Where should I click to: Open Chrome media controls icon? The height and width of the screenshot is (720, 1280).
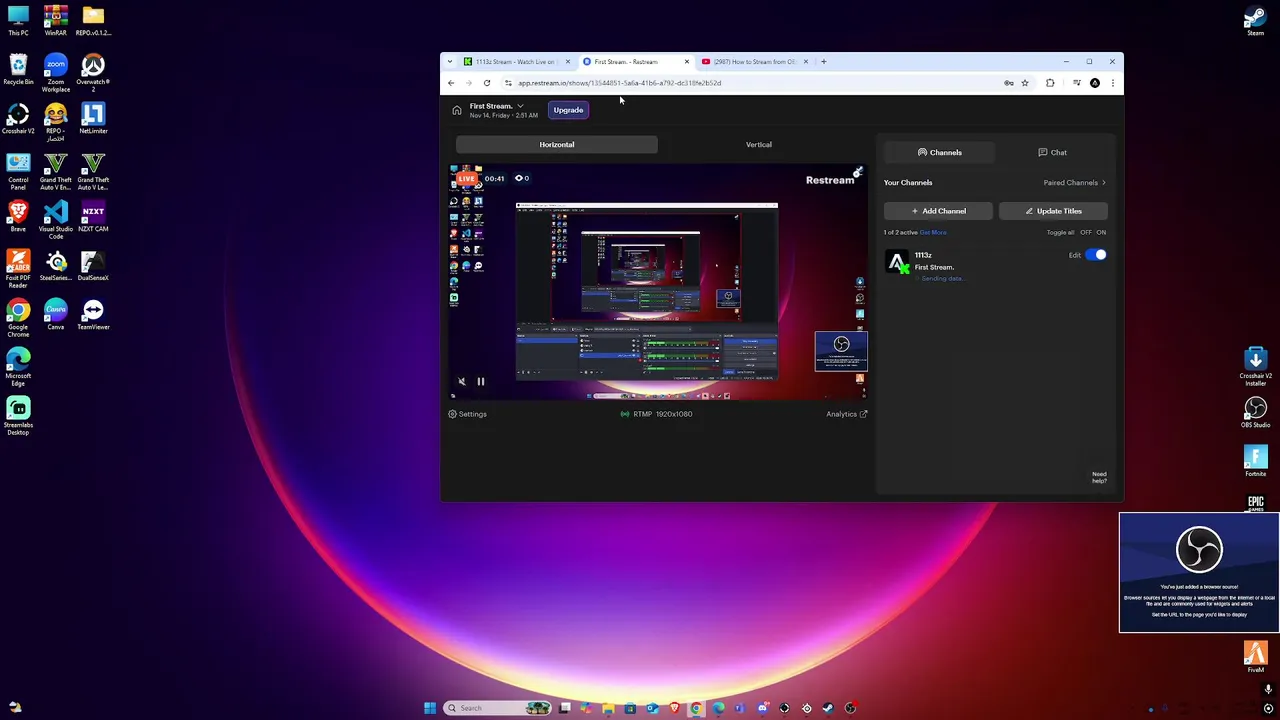click(1076, 83)
